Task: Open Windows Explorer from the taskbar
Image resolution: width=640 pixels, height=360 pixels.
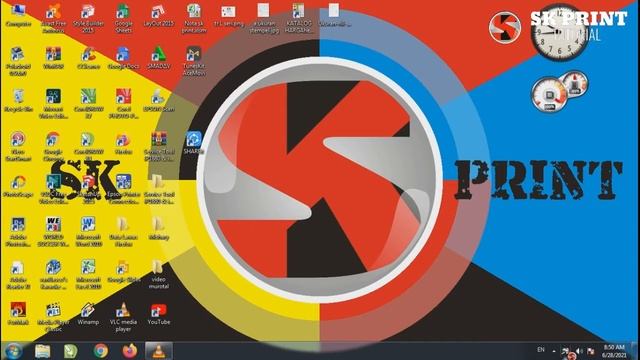Action: click(x=42, y=351)
